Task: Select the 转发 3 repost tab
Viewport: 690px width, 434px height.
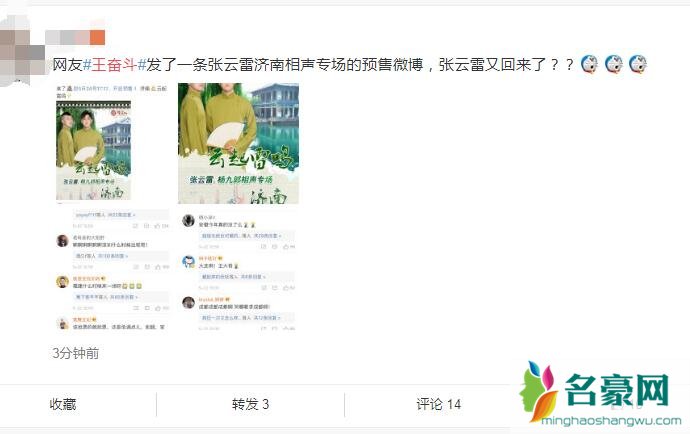Action: pyautogui.click(x=250, y=404)
